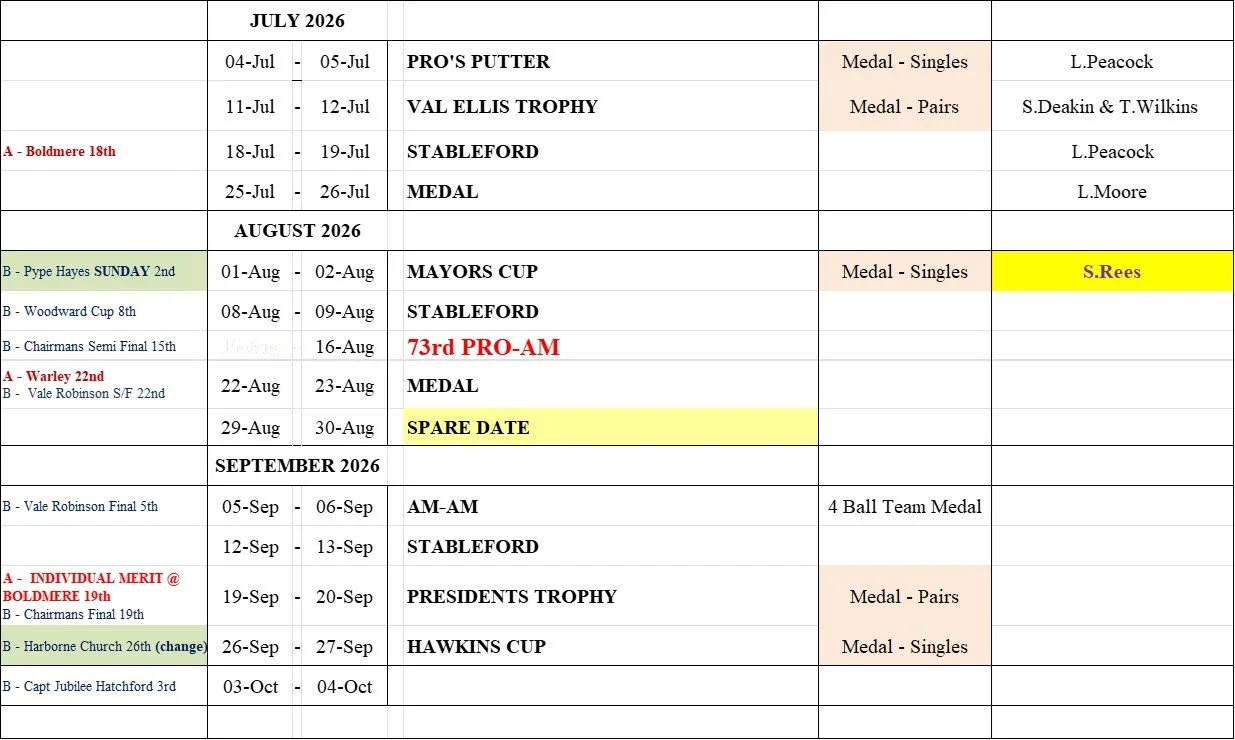Select the MAYORS CUP event cell

pos(610,271)
